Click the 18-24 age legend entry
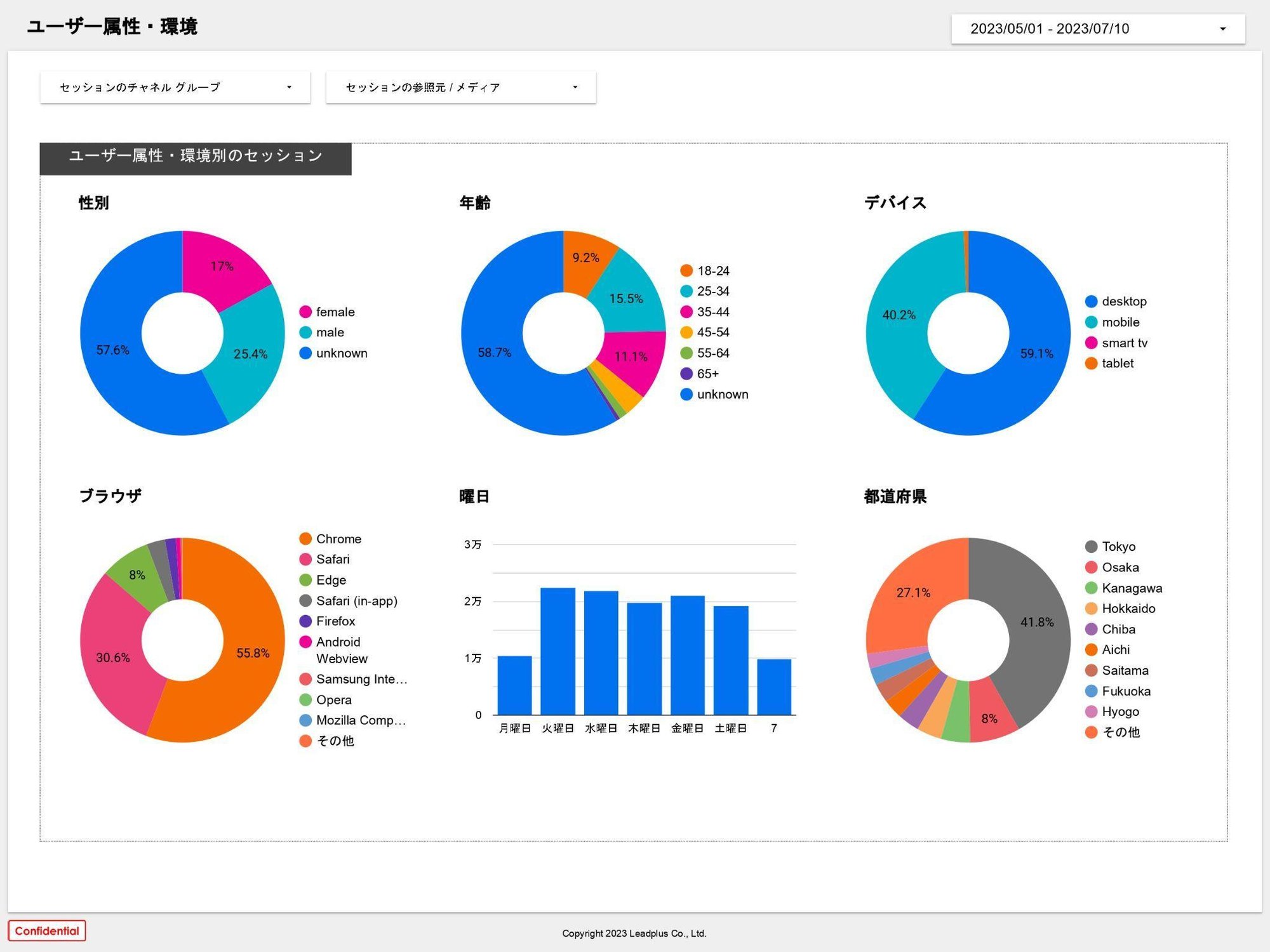This screenshot has width=1270, height=952. pos(705,271)
